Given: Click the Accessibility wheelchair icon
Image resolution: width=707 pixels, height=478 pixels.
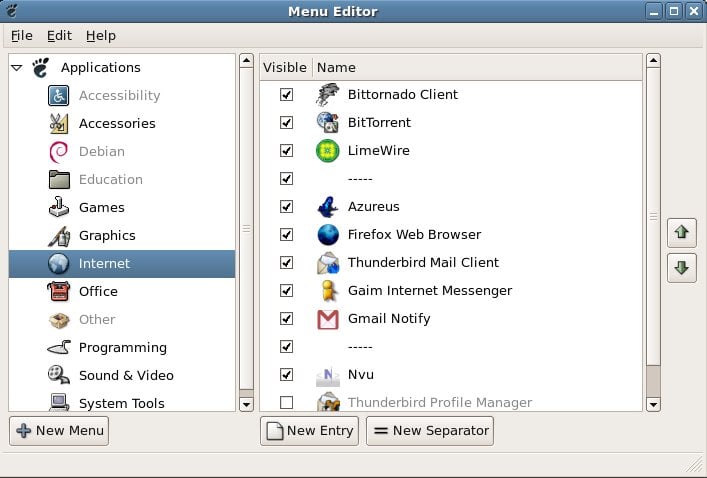Looking at the screenshot, I should 59,96.
